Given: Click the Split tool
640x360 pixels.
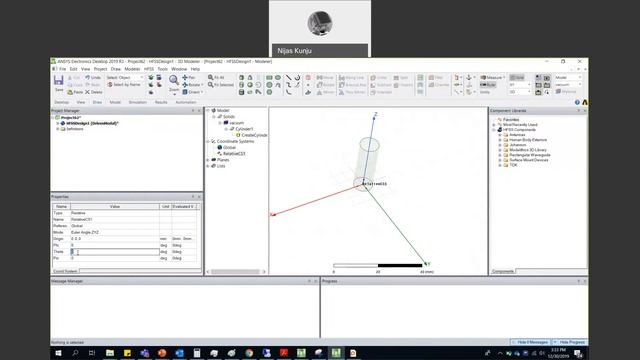Looking at the screenshot, I should (401, 78).
